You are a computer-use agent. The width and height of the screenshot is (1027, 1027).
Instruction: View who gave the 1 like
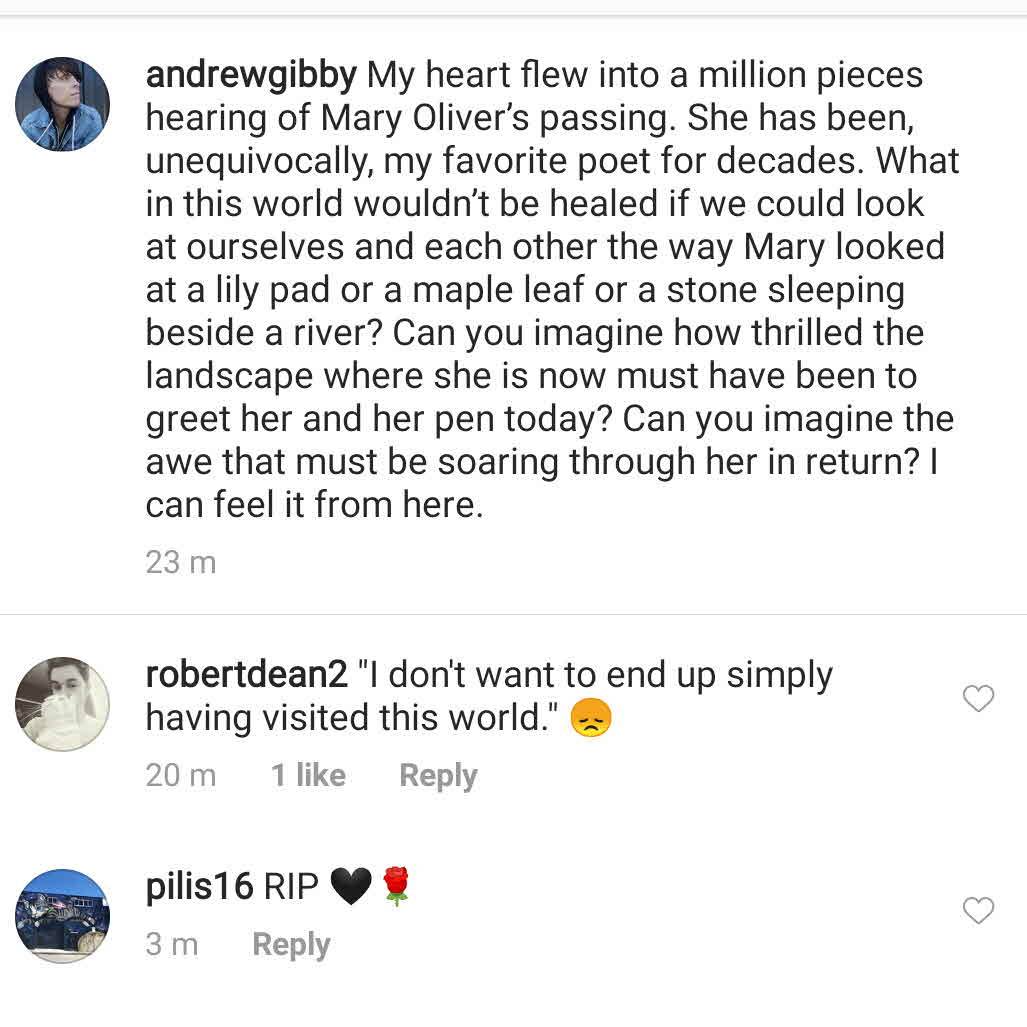tap(308, 776)
